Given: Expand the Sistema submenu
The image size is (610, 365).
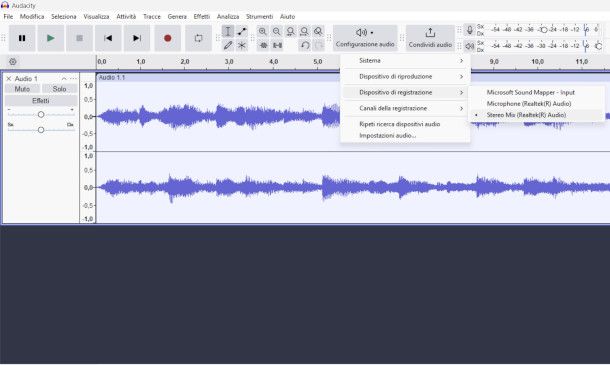Looking at the screenshot, I should coord(405,61).
